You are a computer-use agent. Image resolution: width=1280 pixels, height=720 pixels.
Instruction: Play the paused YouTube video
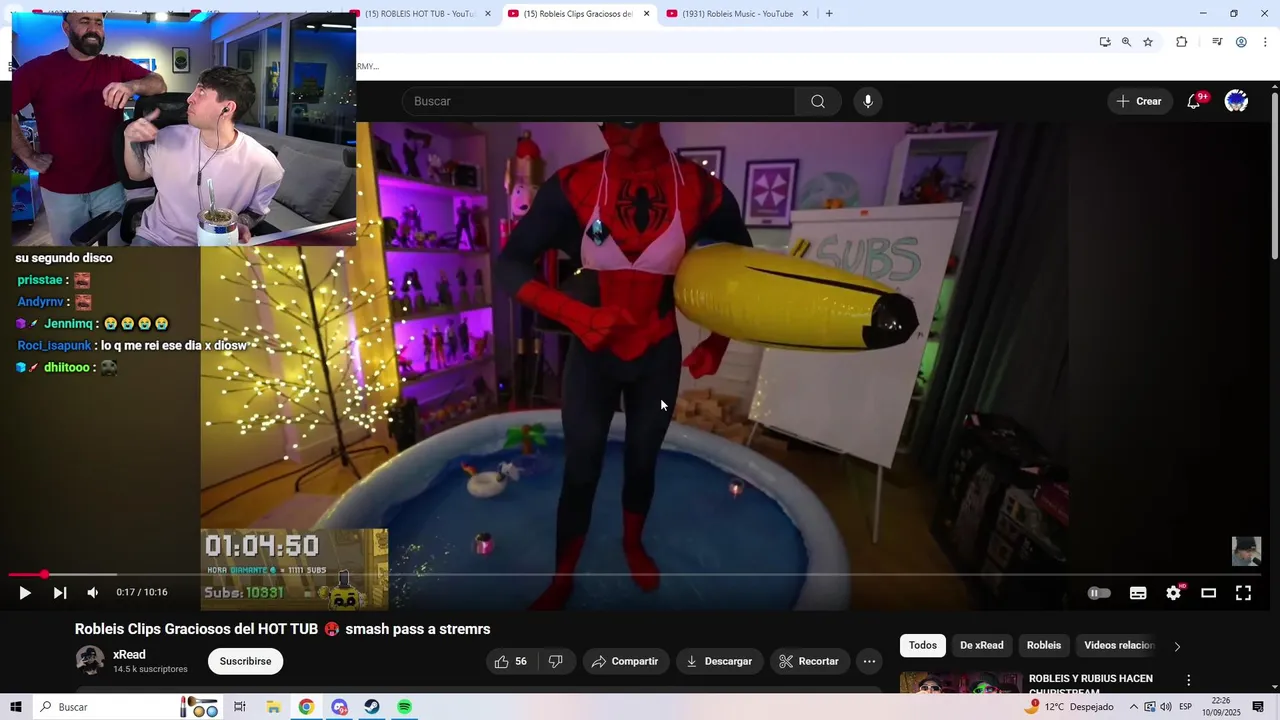pos(25,593)
